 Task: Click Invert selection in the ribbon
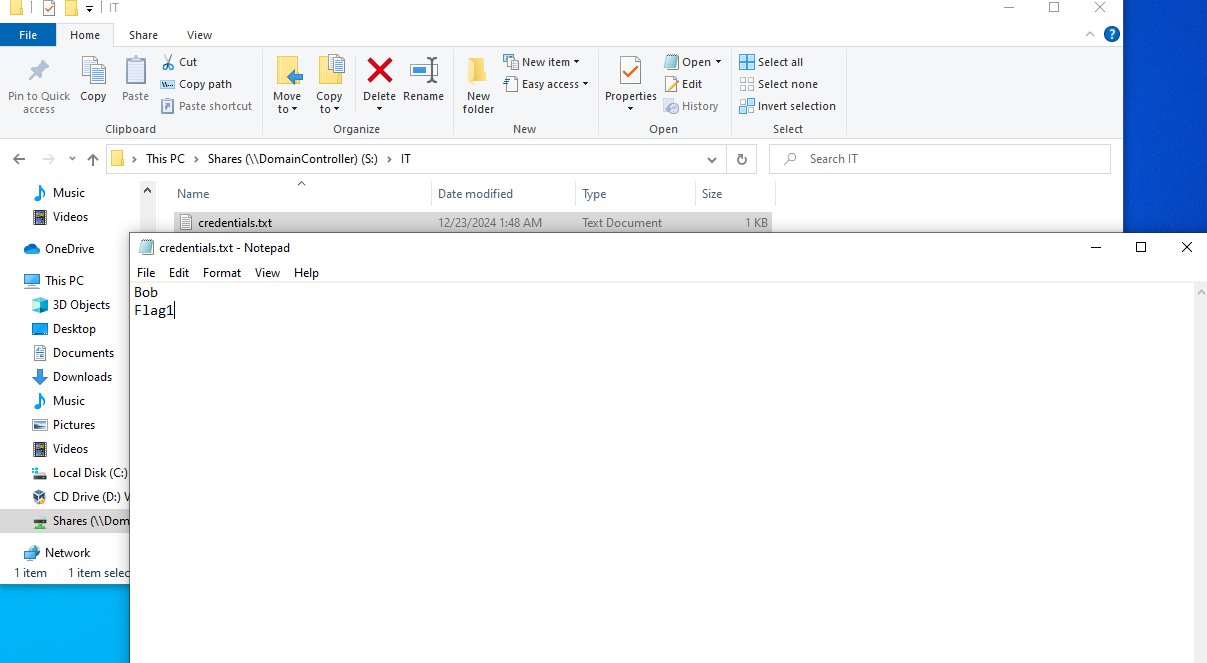point(787,106)
